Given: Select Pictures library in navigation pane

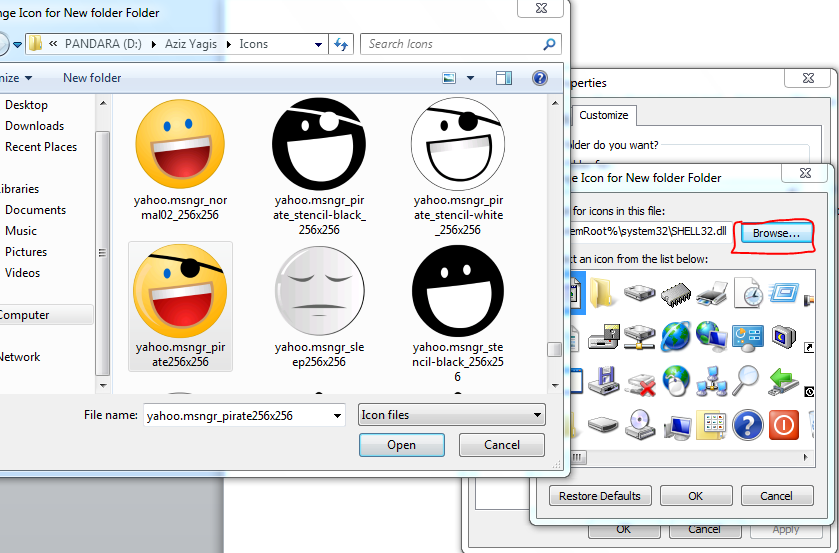Looking at the screenshot, I should pos(26,252).
